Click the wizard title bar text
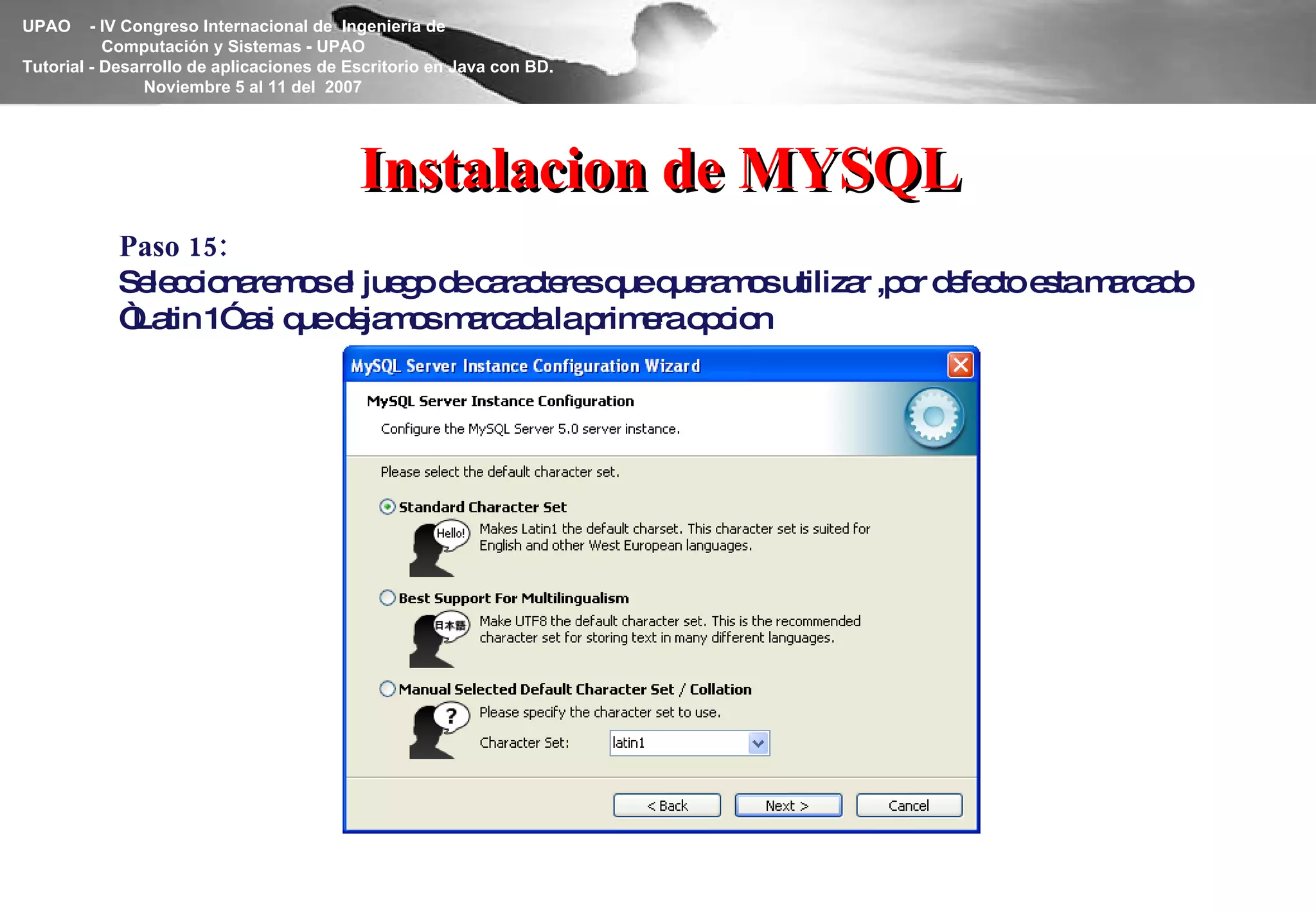The width and height of the screenshot is (1316, 911). coord(525,366)
